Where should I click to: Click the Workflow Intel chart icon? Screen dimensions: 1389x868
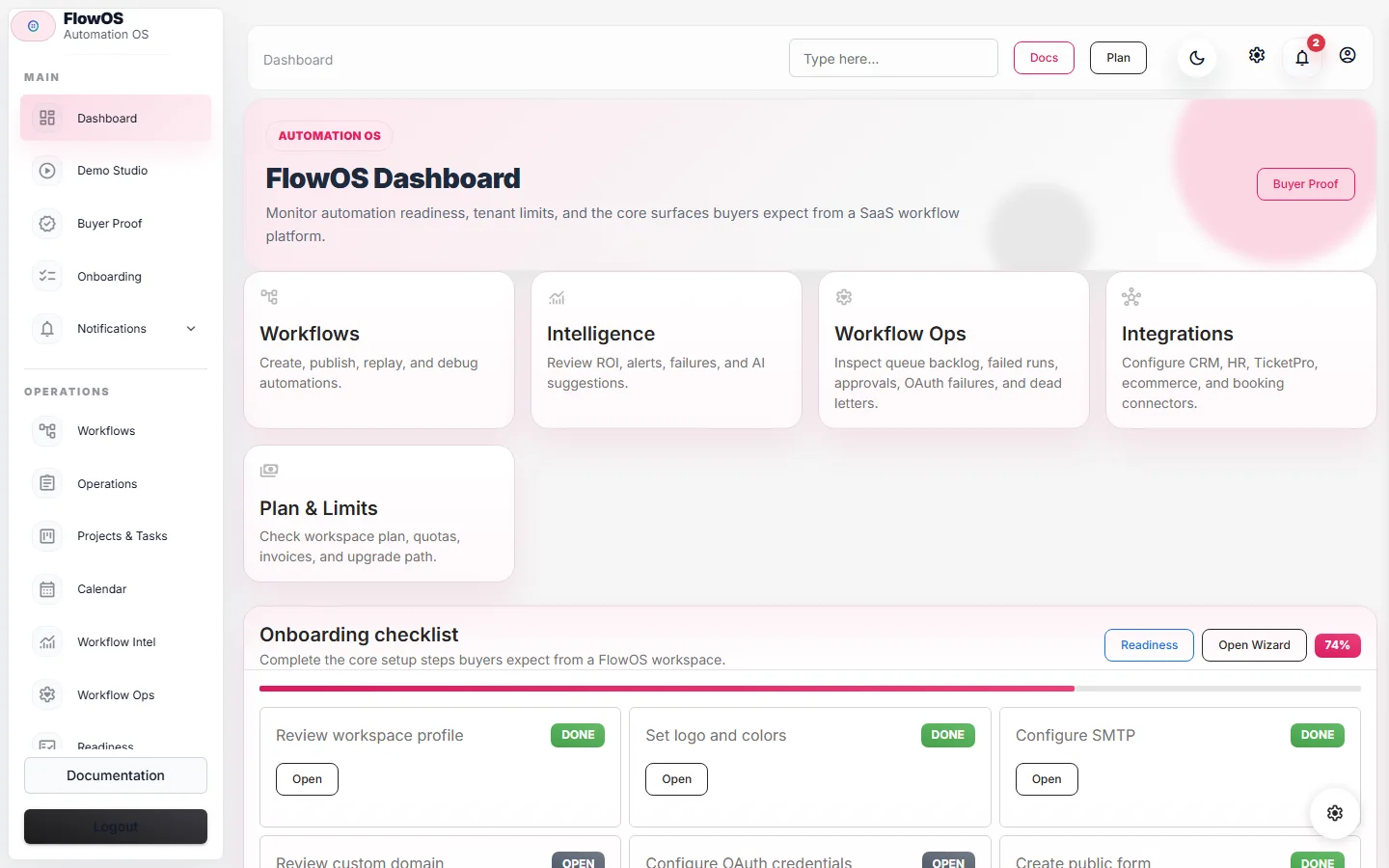point(47,642)
